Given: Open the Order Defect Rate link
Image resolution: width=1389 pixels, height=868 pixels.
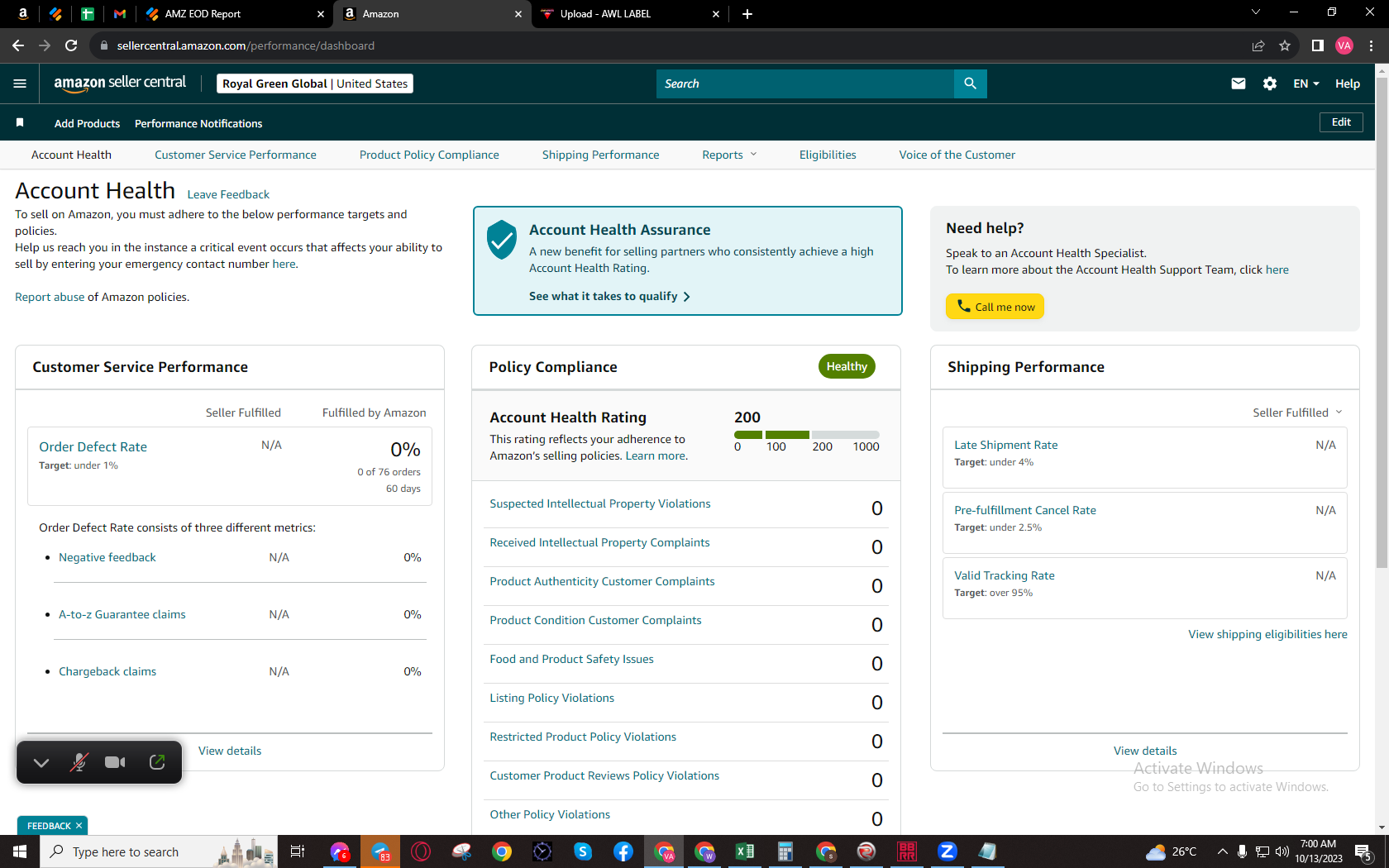Looking at the screenshot, I should [x=93, y=446].
